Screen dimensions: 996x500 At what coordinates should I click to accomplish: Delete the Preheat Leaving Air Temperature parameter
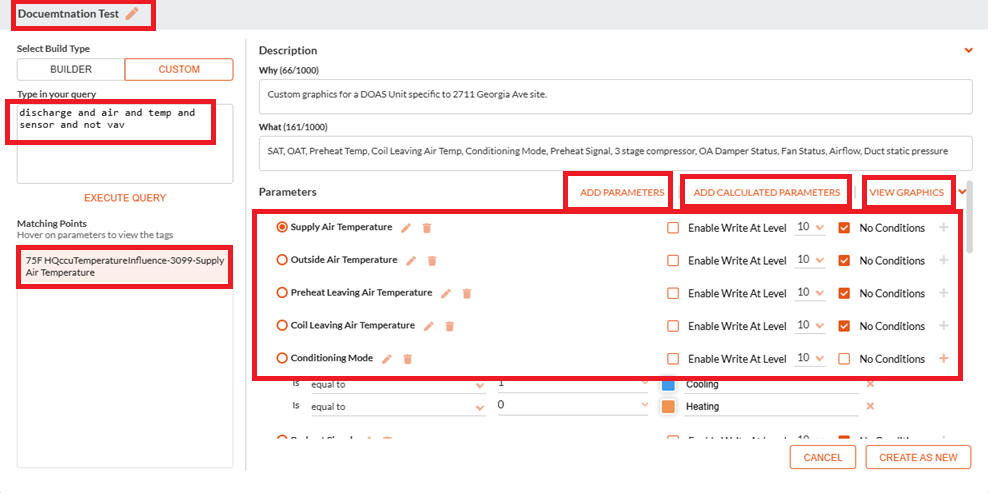467,294
